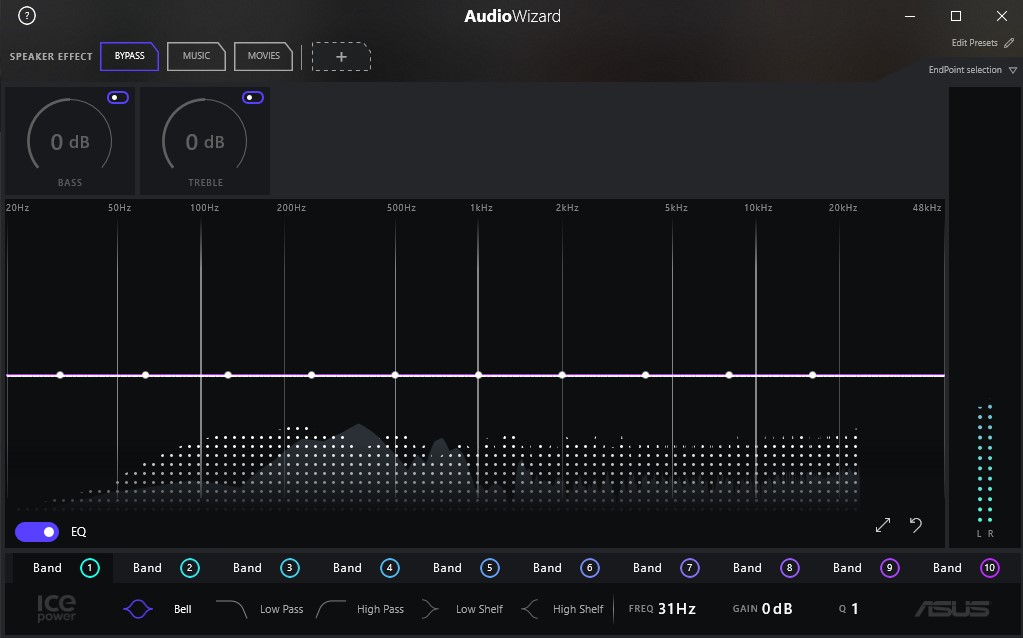Expand the EQ graph to full size
The height and width of the screenshot is (638, 1023).
883,525
